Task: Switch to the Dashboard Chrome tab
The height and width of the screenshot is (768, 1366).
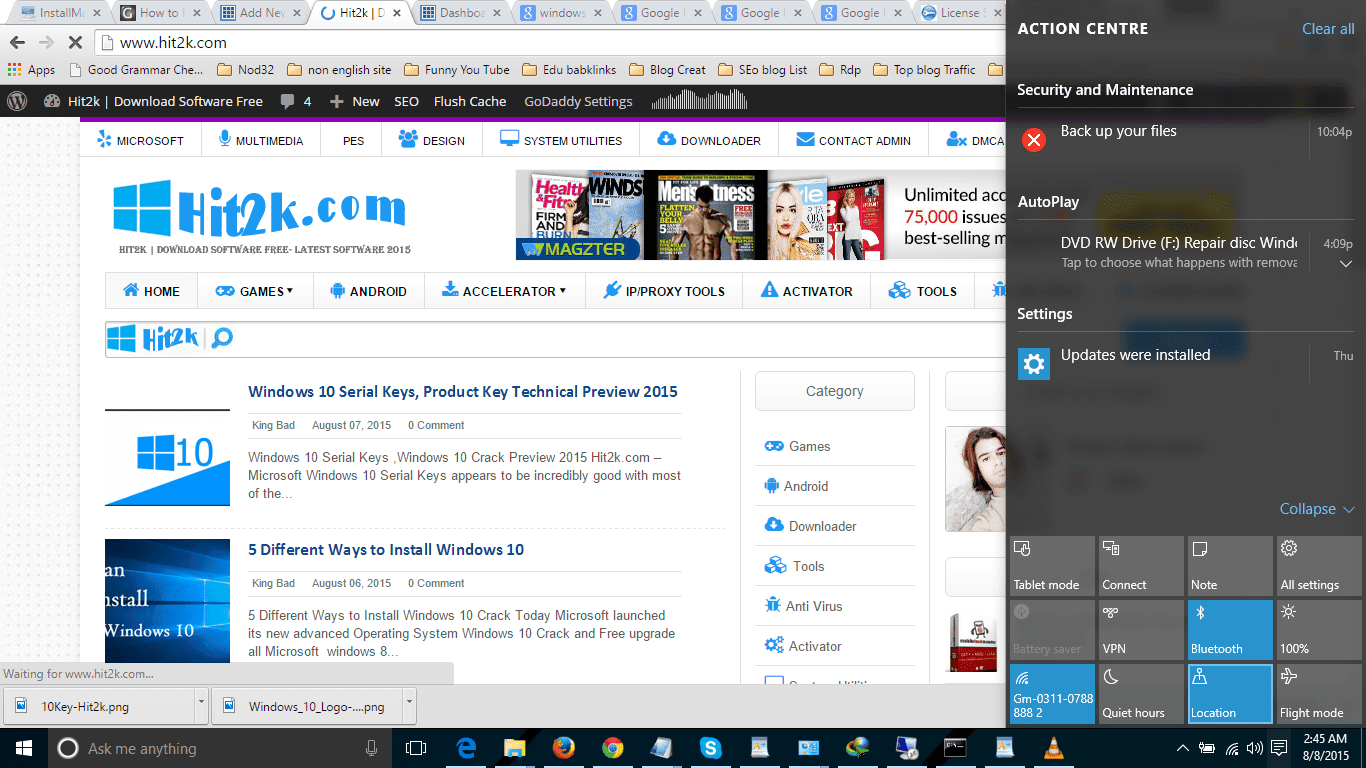Action: 459,13
